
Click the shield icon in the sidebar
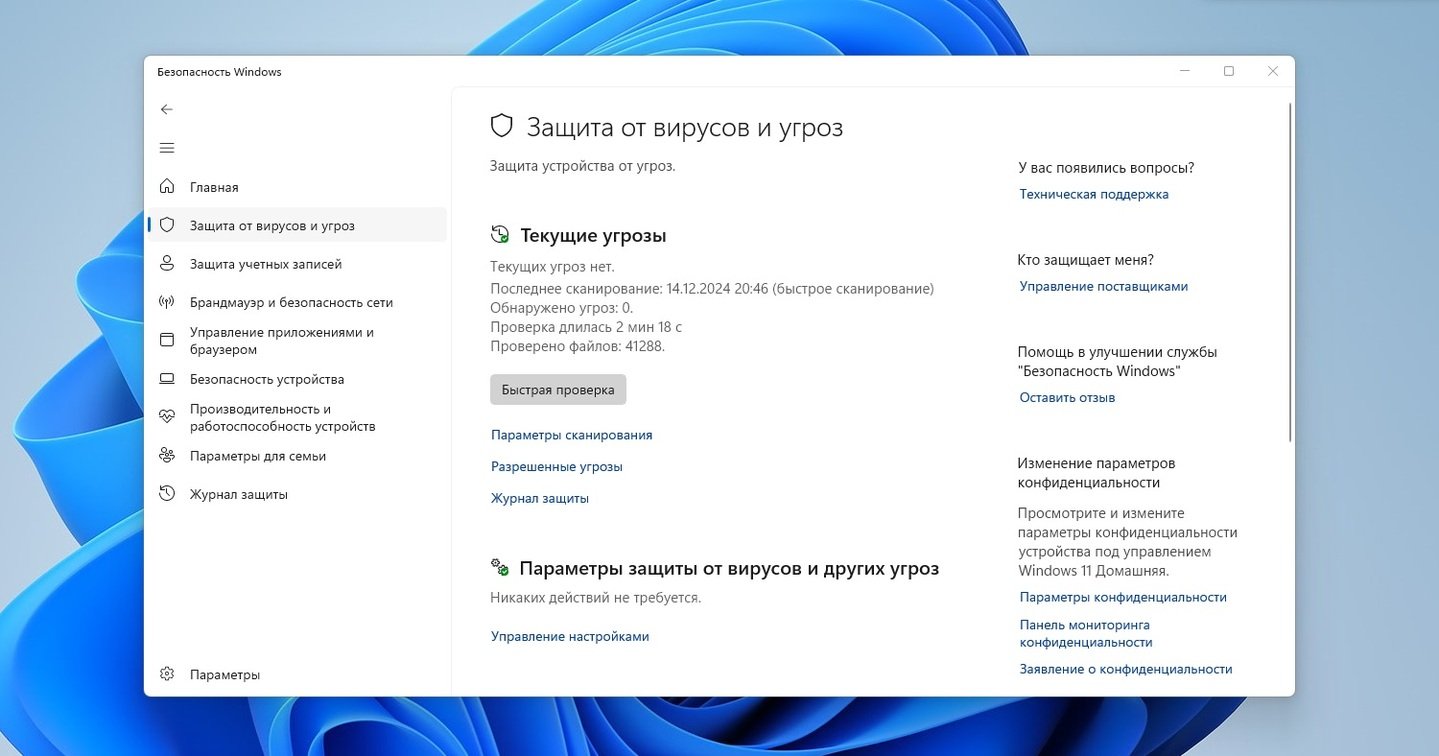tap(167, 225)
